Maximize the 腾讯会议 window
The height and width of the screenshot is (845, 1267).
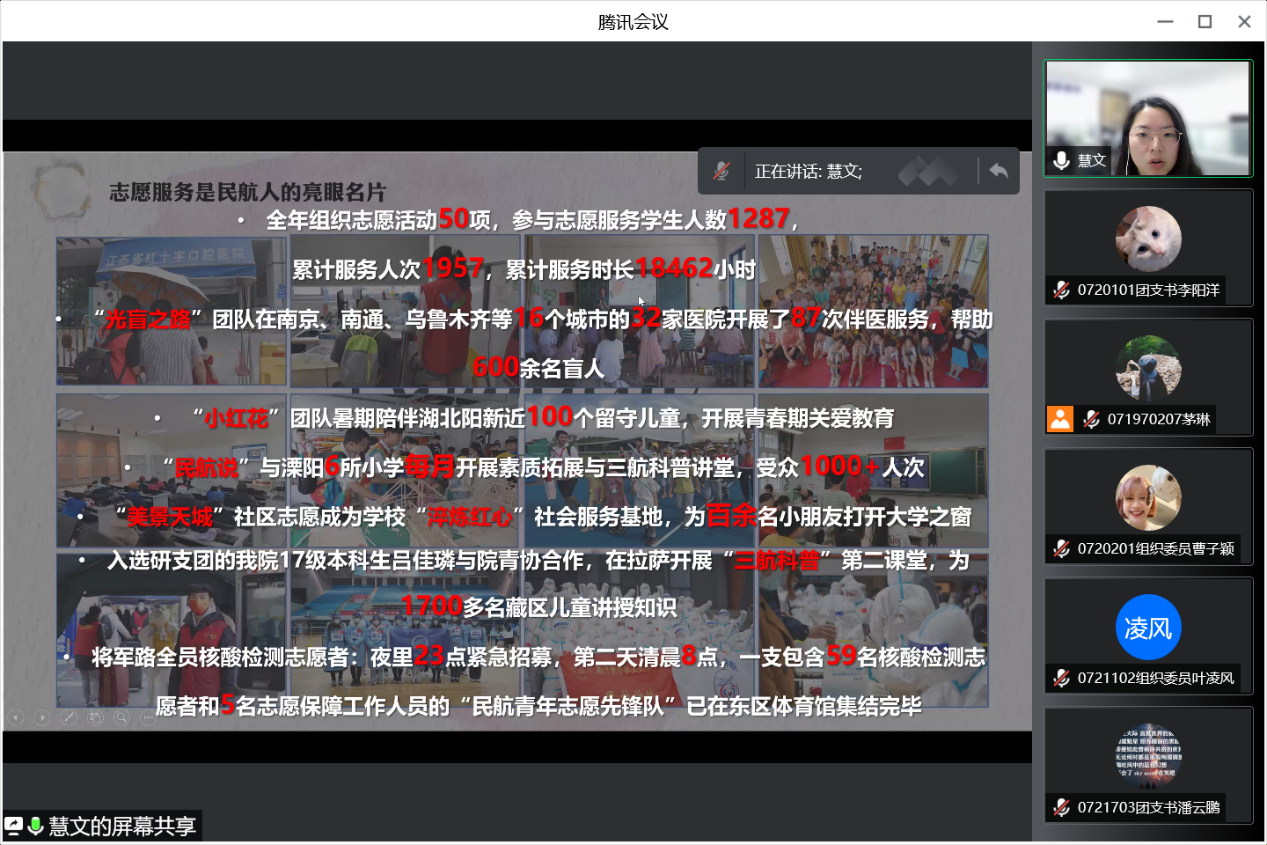pyautogui.click(x=1205, y=21)
